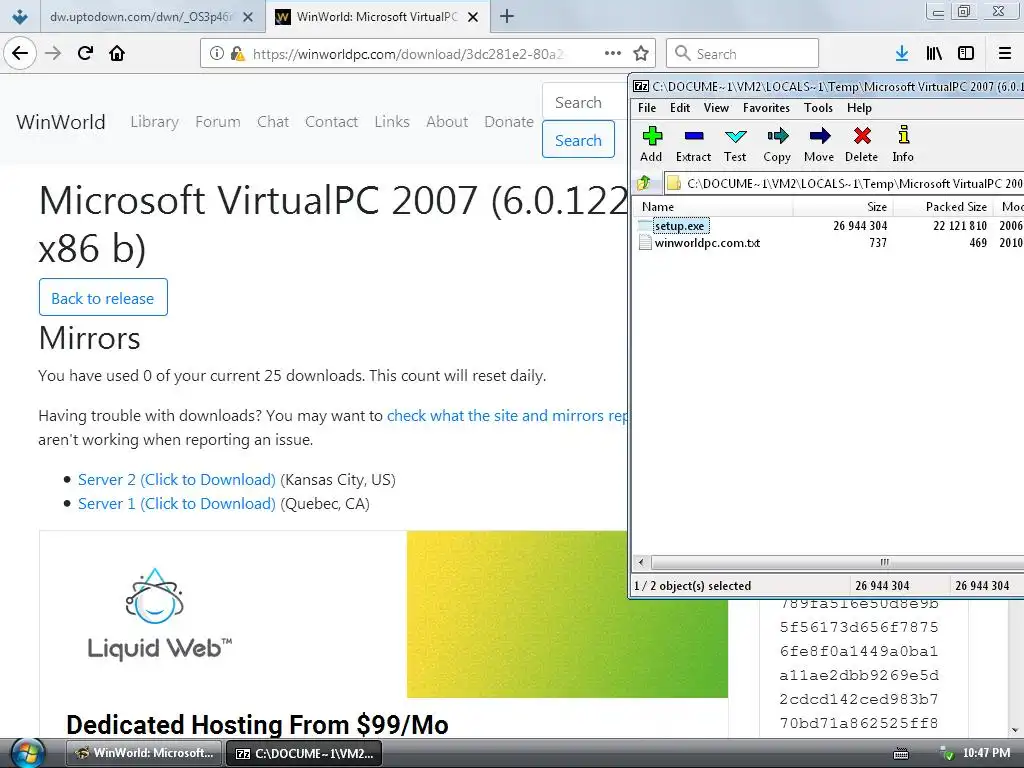Open the Info tool in 7-Zip

(x=903, y=144)
